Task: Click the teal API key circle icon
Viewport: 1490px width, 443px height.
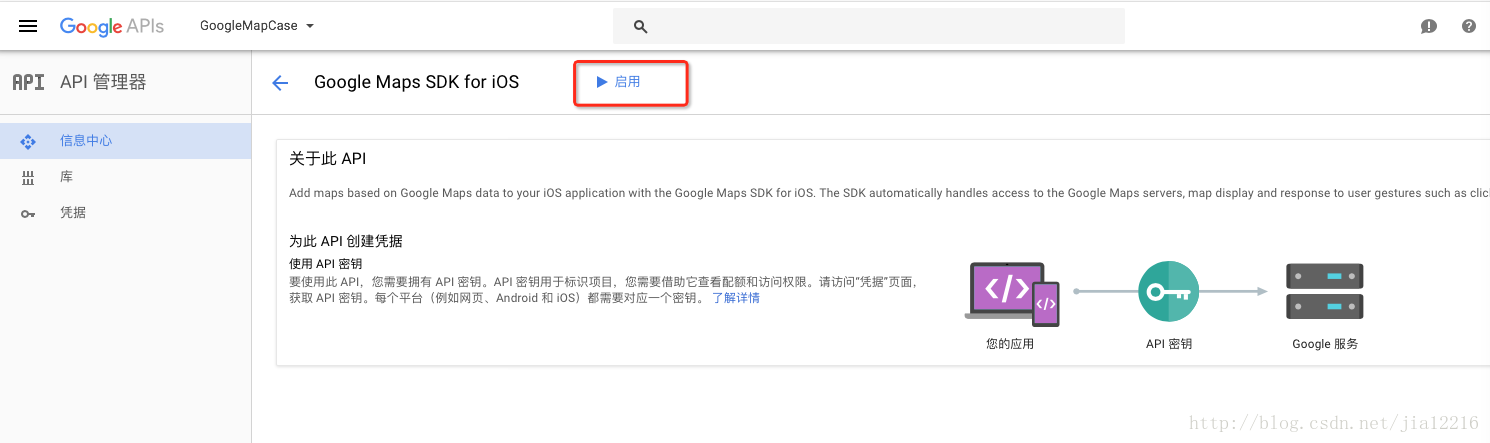Action: click(1168, 291)
